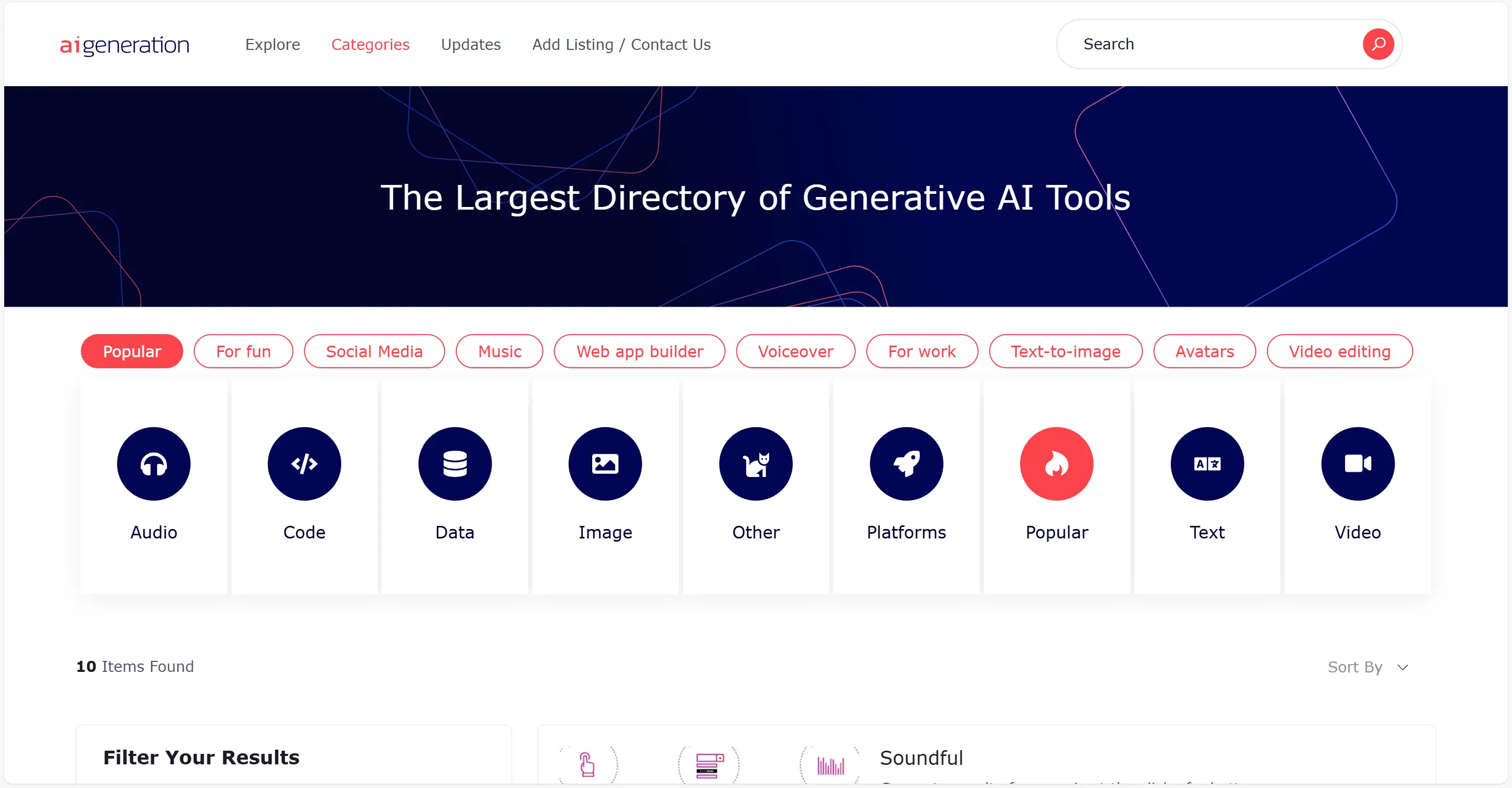
Task: Select the Code brackets icon
Action: pos(304,464)
